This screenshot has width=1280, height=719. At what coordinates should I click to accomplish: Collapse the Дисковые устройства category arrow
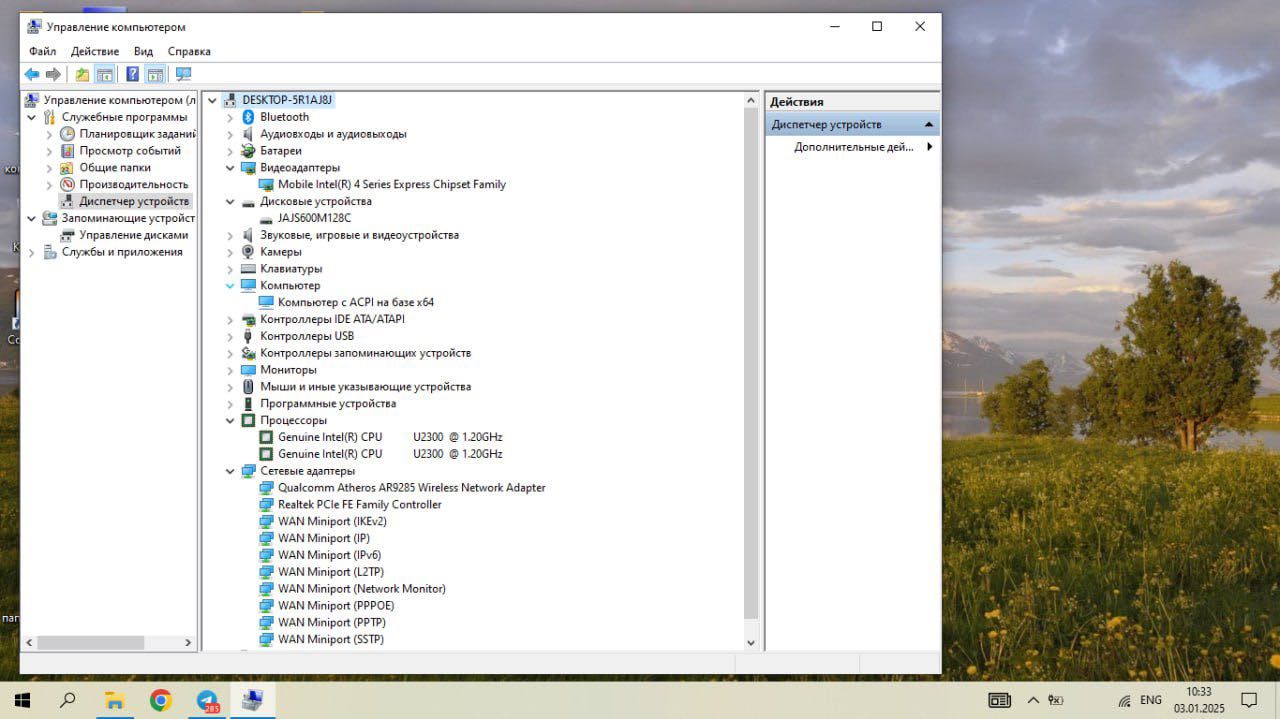pos(230,202)
